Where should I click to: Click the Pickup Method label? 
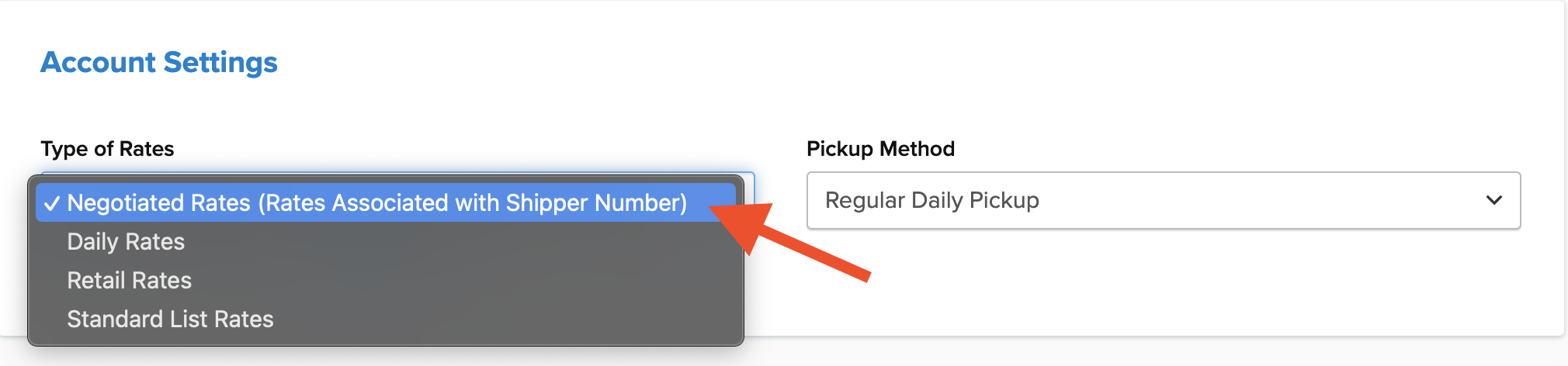(880, 149)
